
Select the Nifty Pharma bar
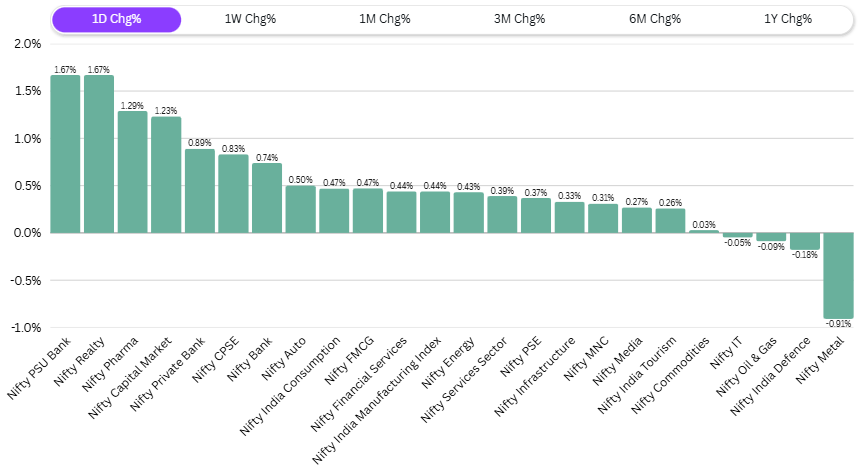(132, 172)
